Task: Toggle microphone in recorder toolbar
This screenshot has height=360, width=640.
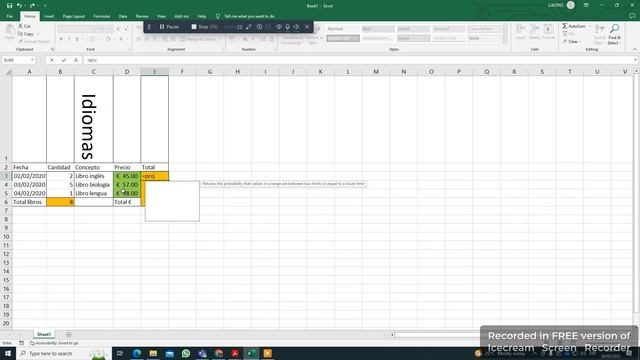Action: coord(287,27)
